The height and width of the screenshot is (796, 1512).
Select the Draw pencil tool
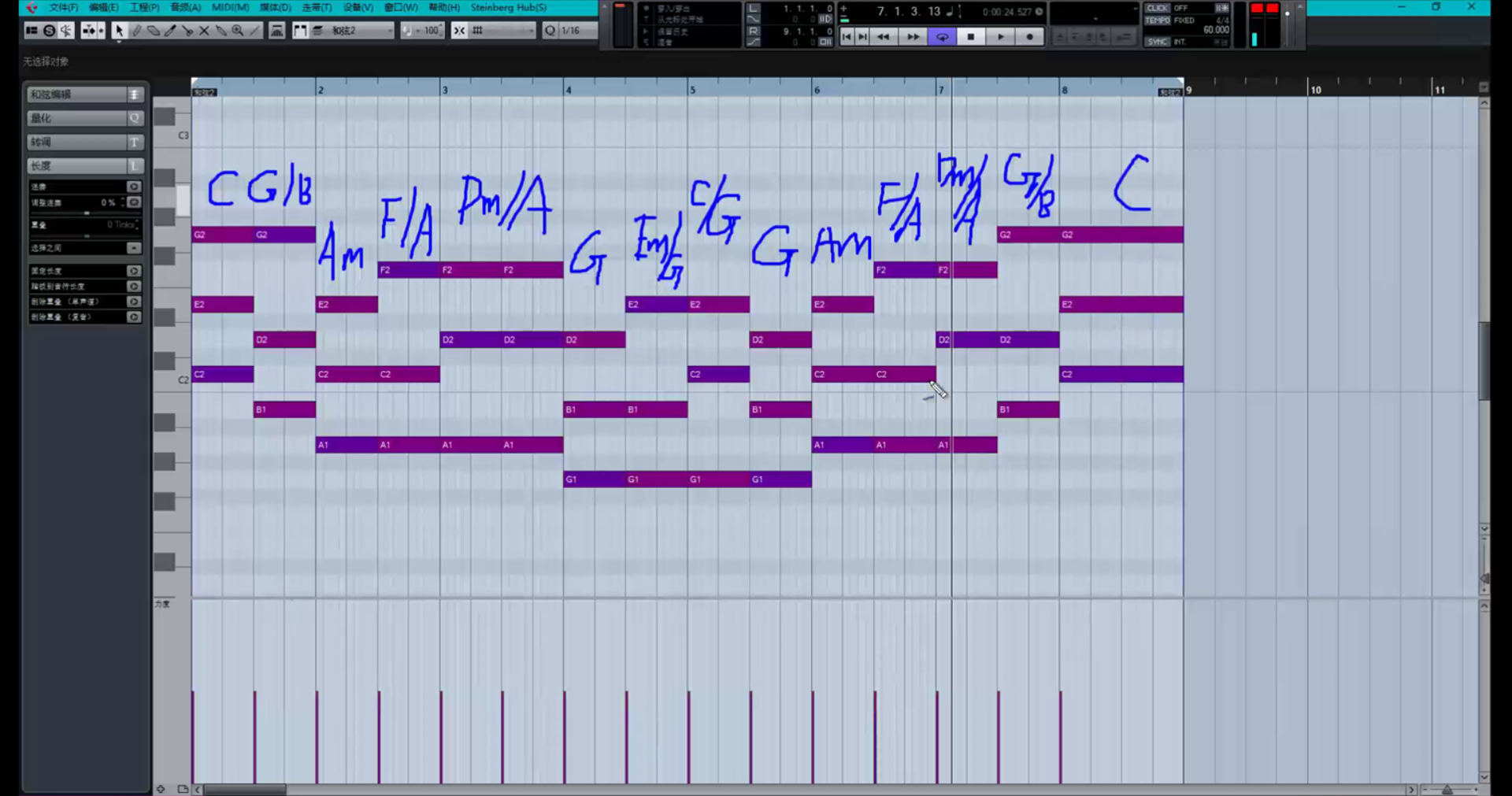click(x=136, y=31)
